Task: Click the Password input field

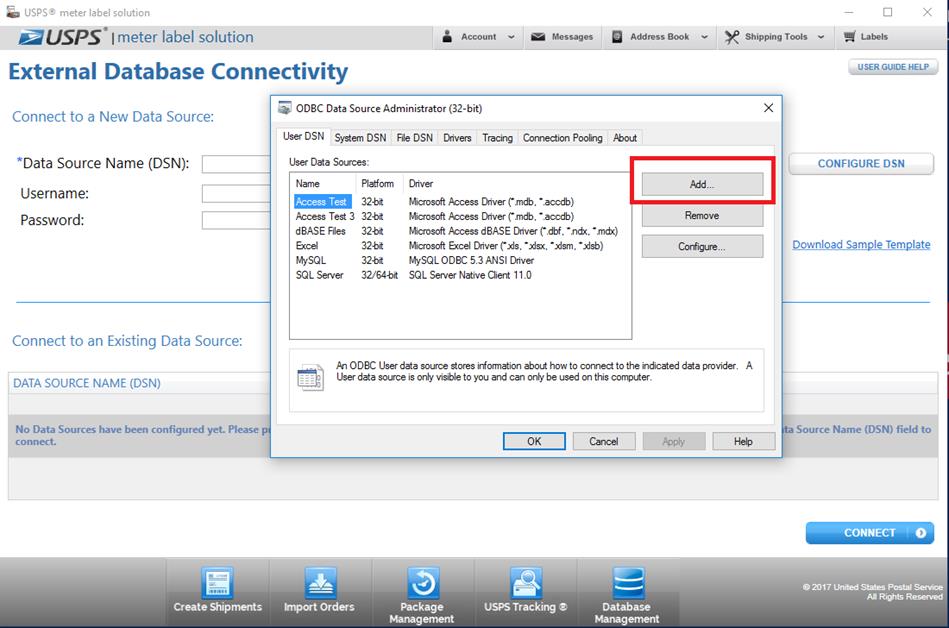Action: 236,220
